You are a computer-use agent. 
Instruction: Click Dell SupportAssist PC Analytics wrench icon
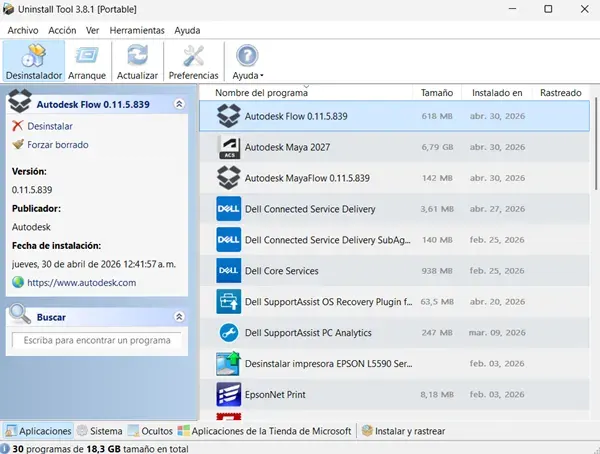click(228, 333)
